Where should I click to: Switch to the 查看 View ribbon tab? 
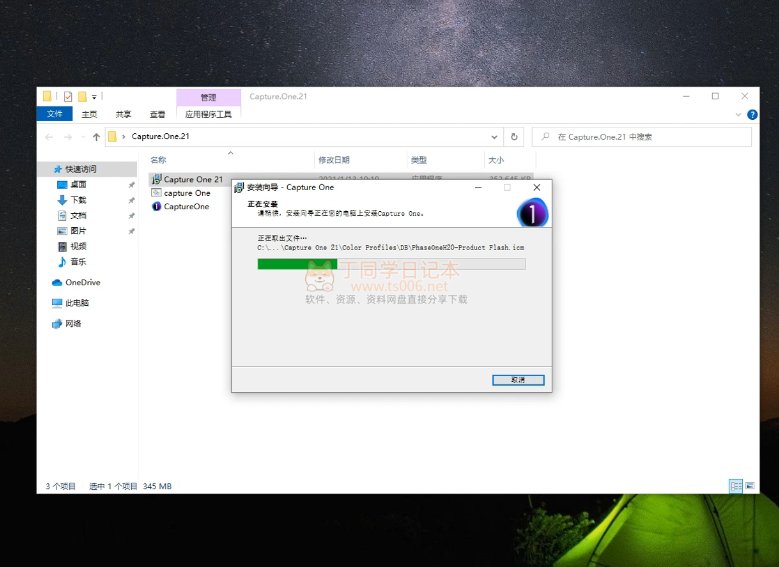(157, 114)
